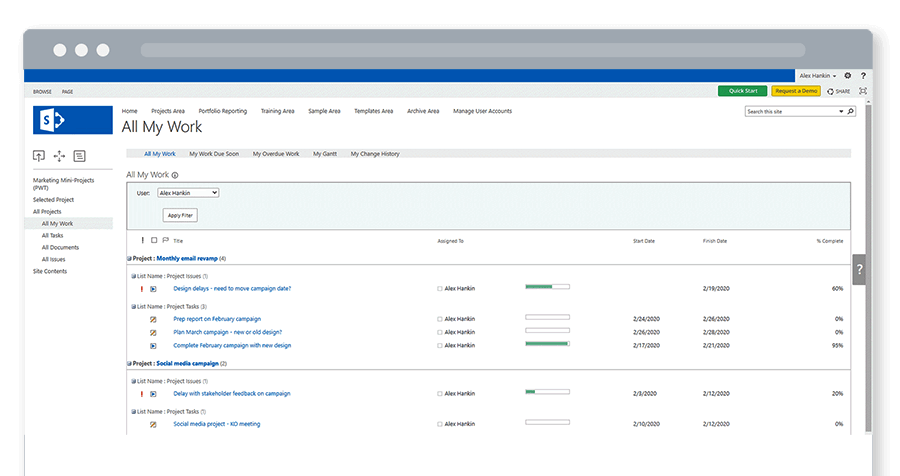Image resolution: width=900 pixels, height=476 pixels.
Task: Switch to the My Overdue Work tab
Action: (276, 154)
